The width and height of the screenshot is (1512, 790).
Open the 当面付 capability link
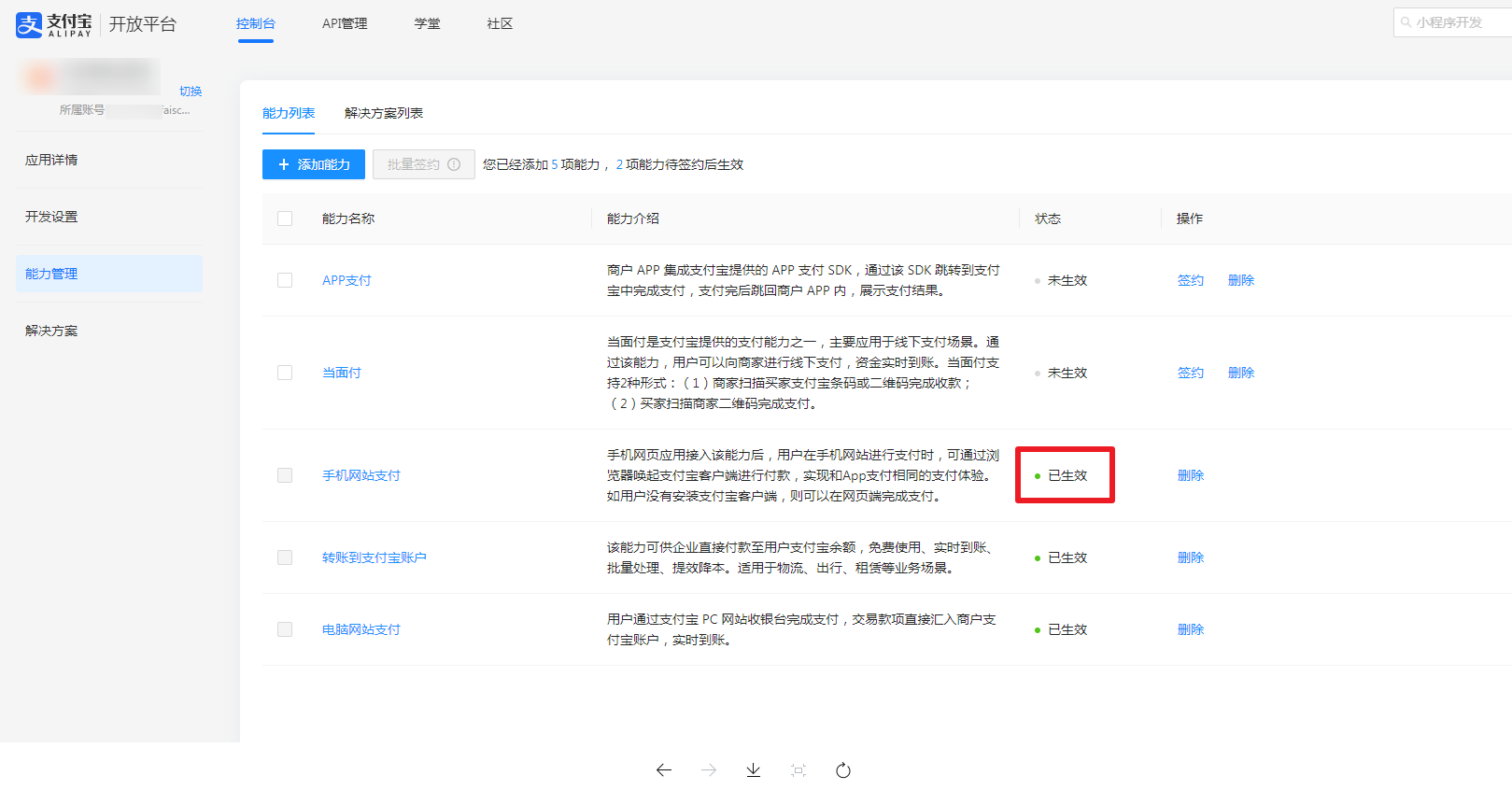coord(342,373)
